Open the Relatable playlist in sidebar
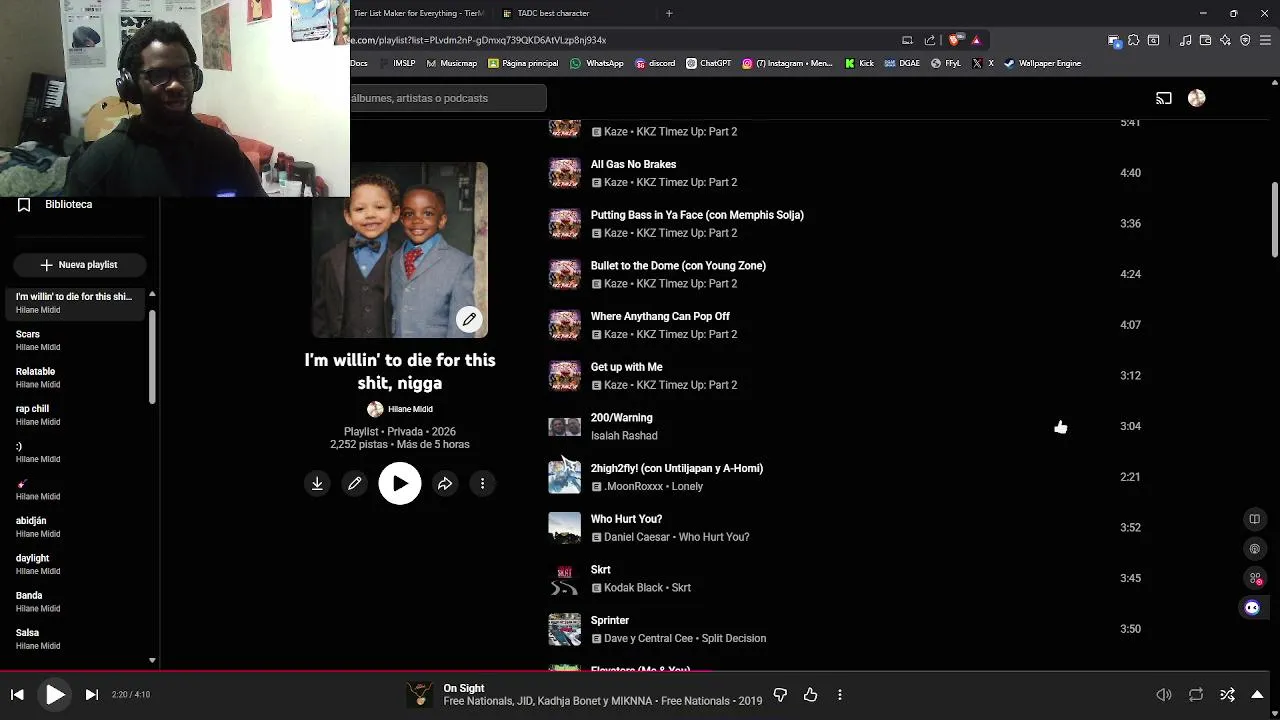The image size is (1280, 720). pyautogui.click(x=75, y=377)
